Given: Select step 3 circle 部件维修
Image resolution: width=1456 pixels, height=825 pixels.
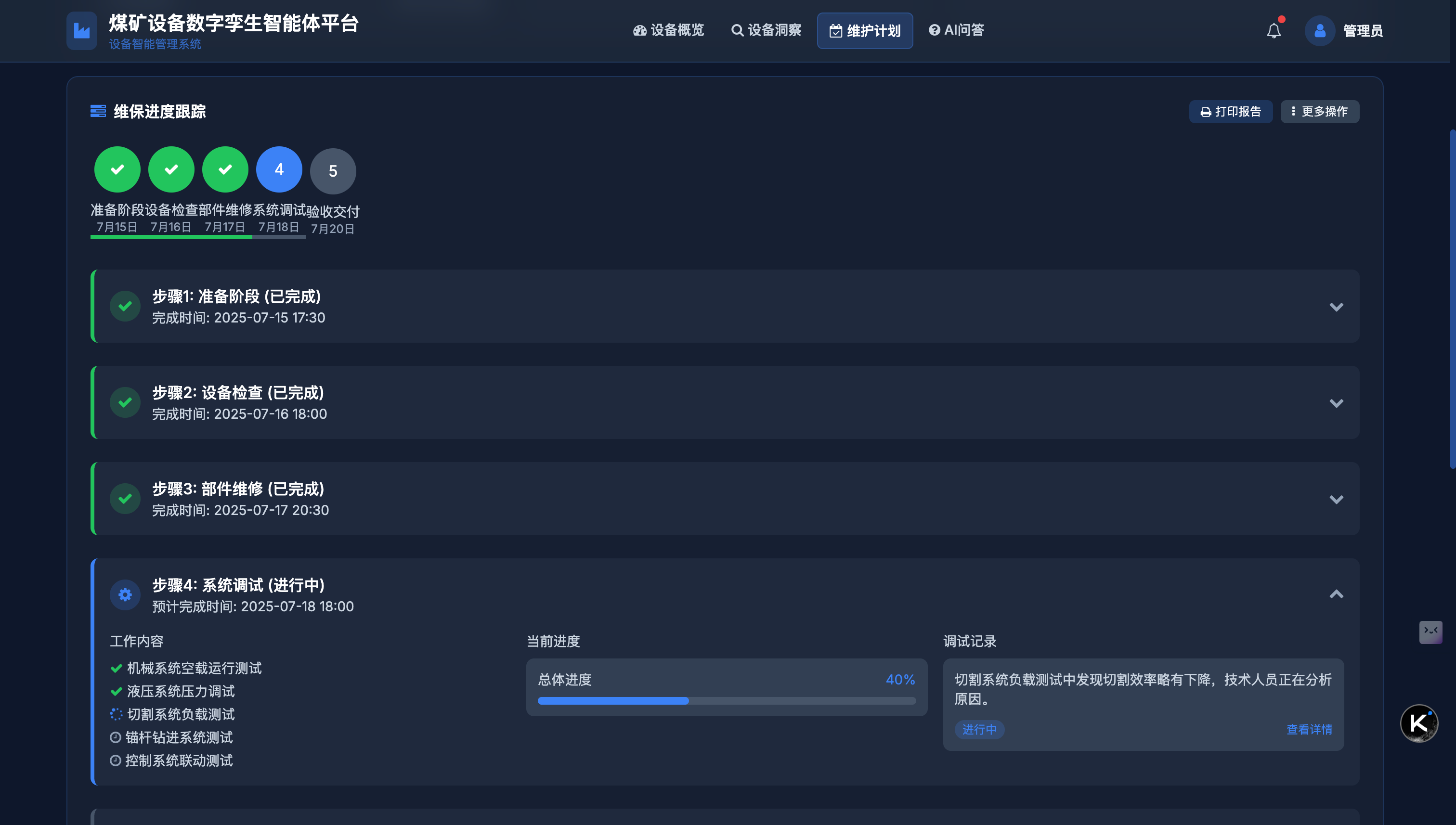Looking at the screenshot, I should (225, 169).
